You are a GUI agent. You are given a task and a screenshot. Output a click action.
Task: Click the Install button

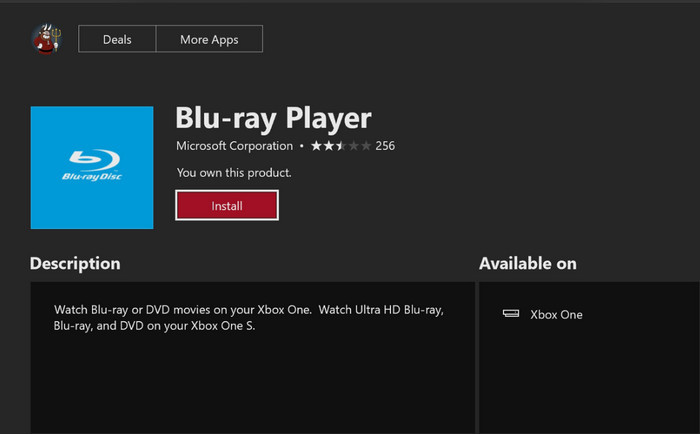click(x=227, y=205)
